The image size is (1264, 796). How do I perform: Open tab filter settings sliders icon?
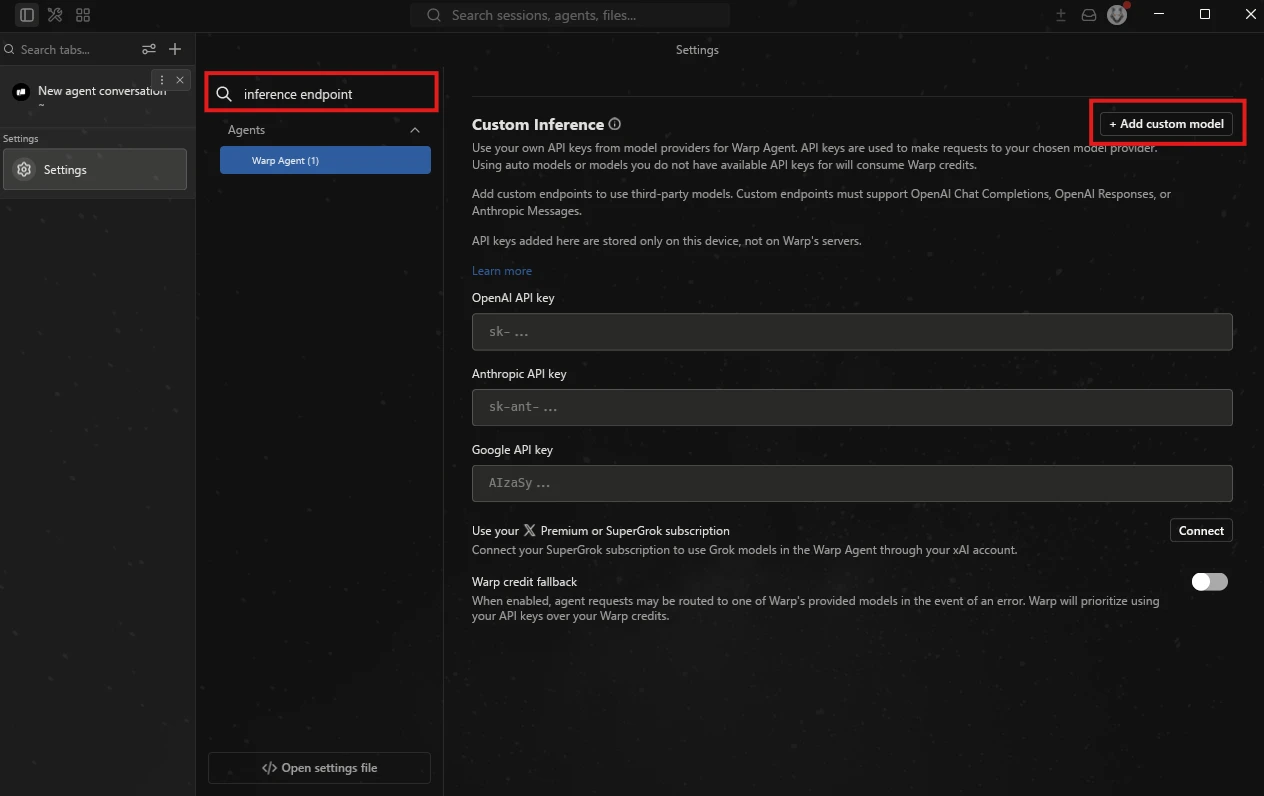point(149,49)
